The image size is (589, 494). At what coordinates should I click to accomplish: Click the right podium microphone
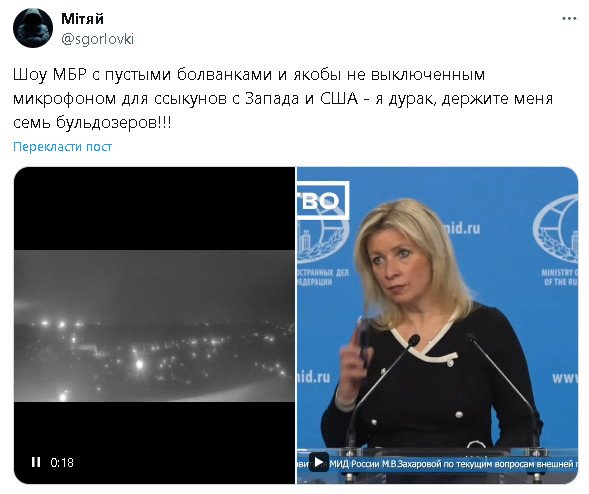point(503,389)
